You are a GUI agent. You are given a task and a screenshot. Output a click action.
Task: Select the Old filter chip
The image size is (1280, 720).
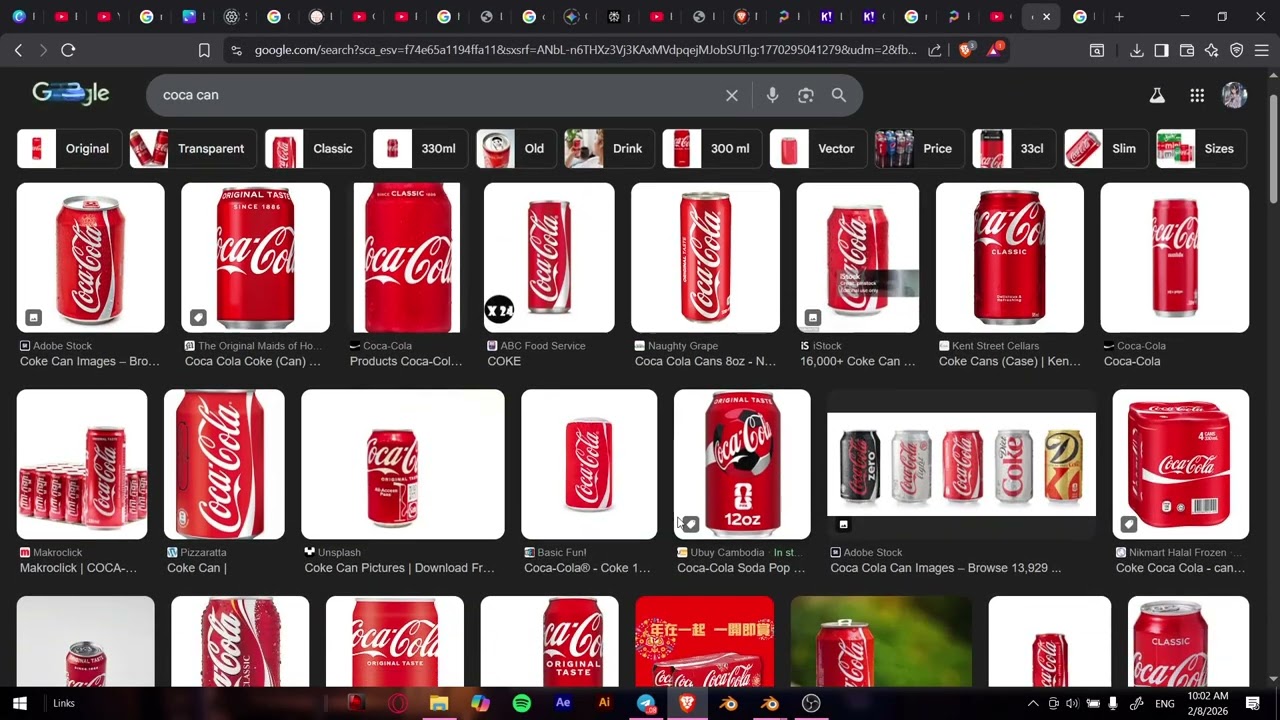515,149
